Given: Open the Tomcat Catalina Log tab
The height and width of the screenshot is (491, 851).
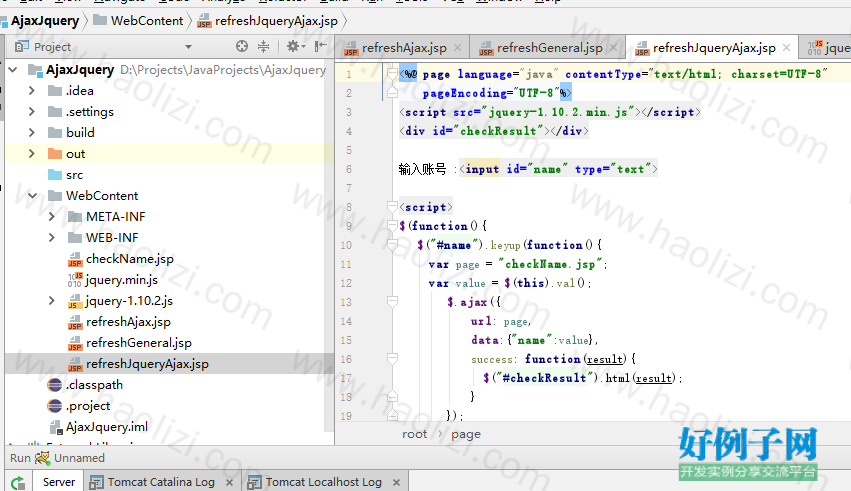Looking at the screenshot, I should pos(161,482).
